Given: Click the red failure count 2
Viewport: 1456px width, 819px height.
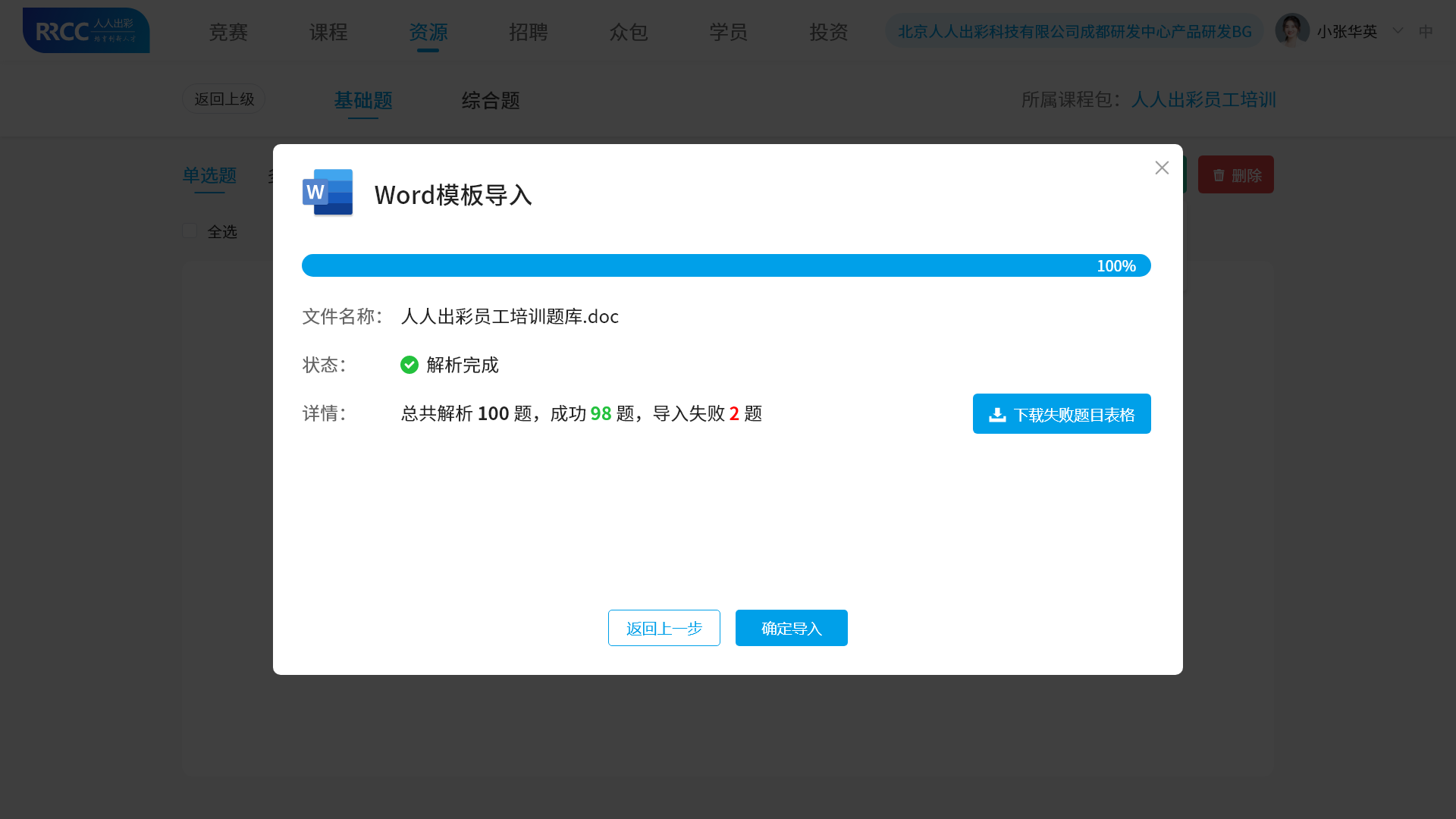Looking at the screenshot, I should [734, 413].
